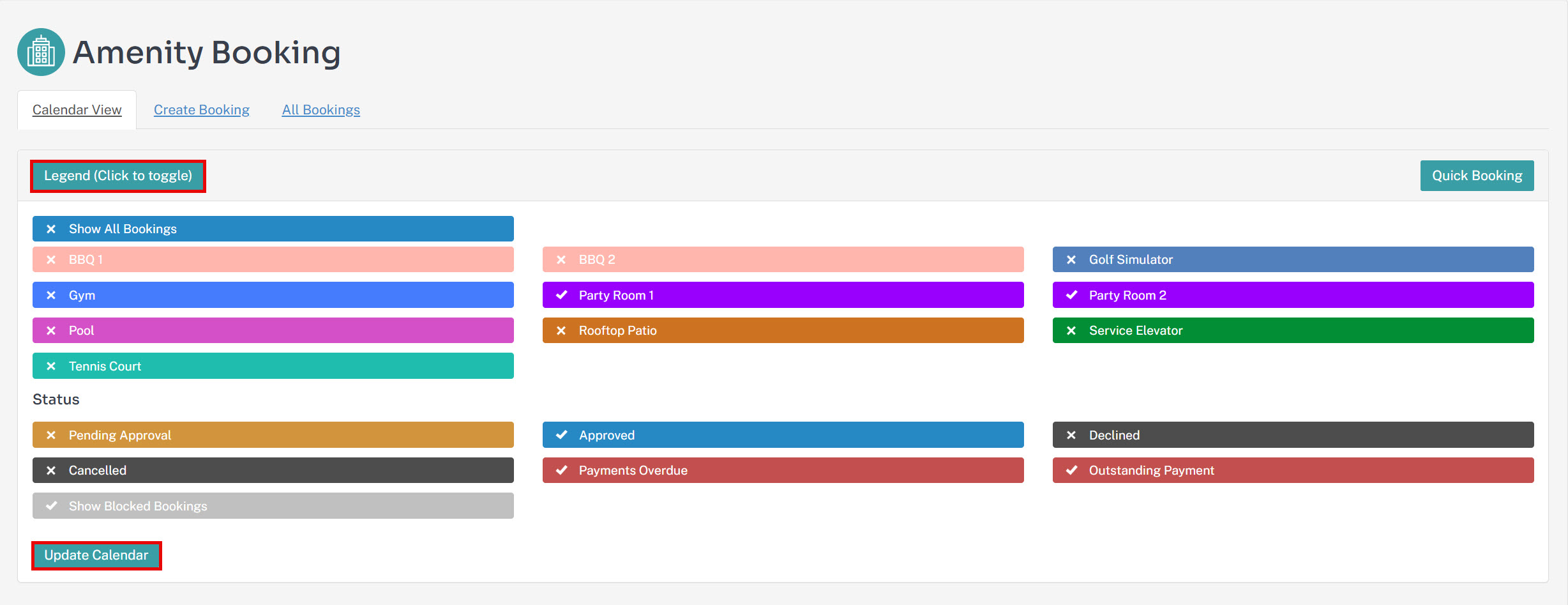1568x605 pixels.
Task: Toggle the Pending Approval status filter
Action: pos(273,435)
